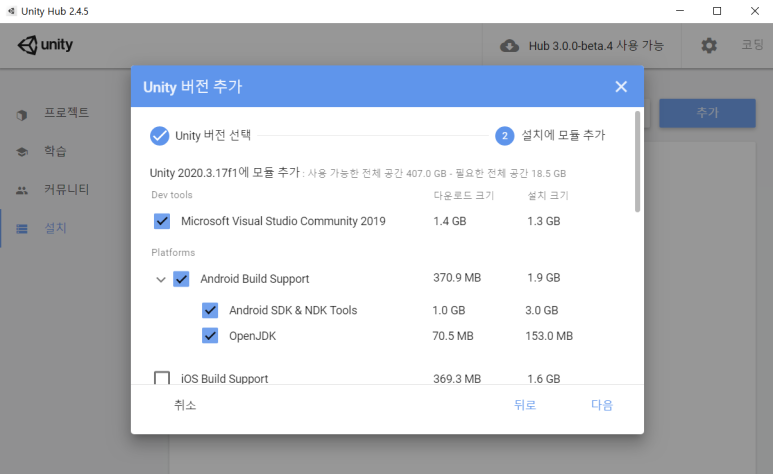Screen dimensions: 773x474
Task: Click the Android Build Support label
Action: click(x=254, y=279)
